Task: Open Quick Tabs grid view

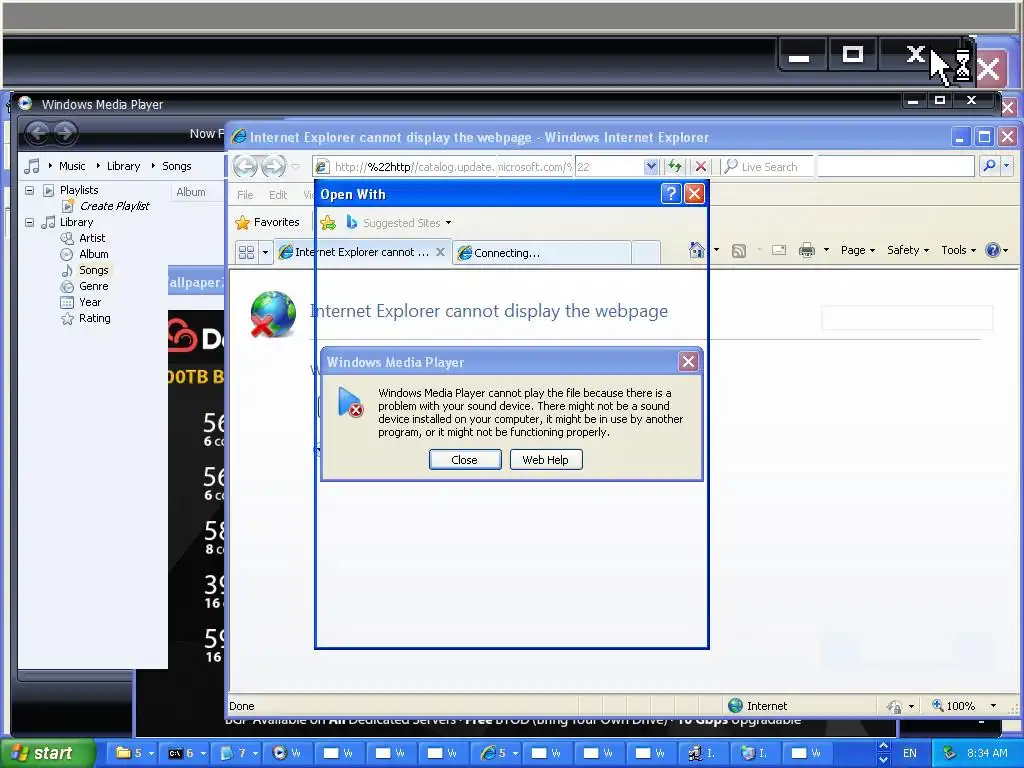Action: tap(246, 252)
